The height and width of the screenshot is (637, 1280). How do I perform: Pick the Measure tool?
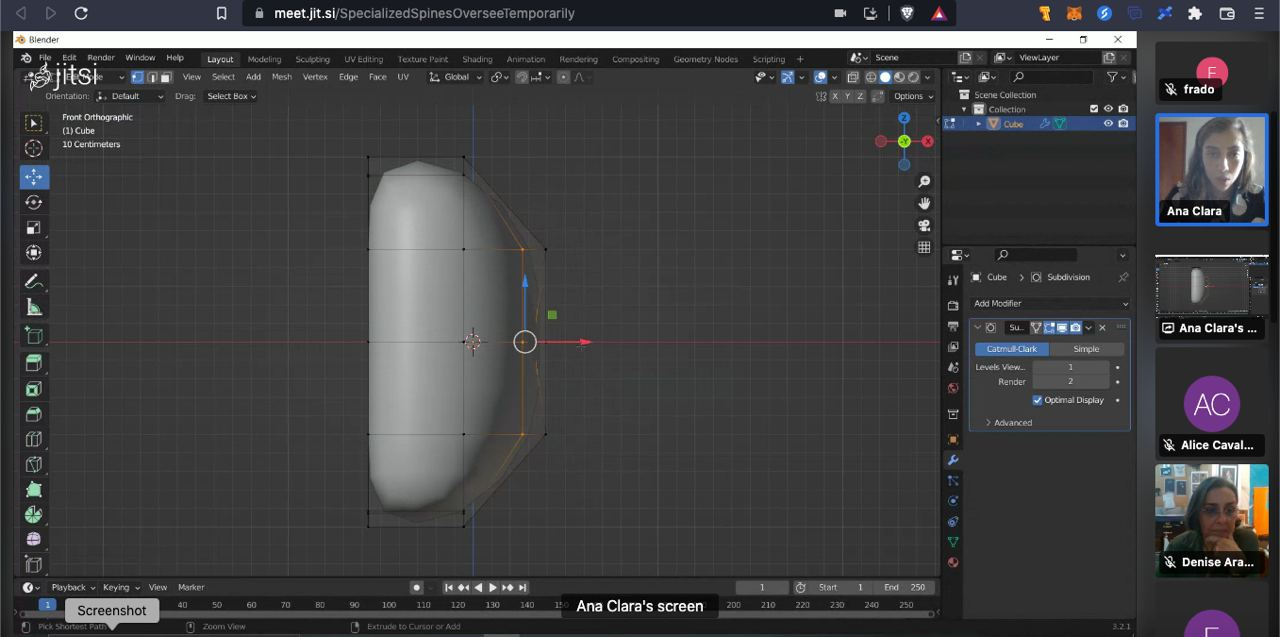tap(33, 307)
